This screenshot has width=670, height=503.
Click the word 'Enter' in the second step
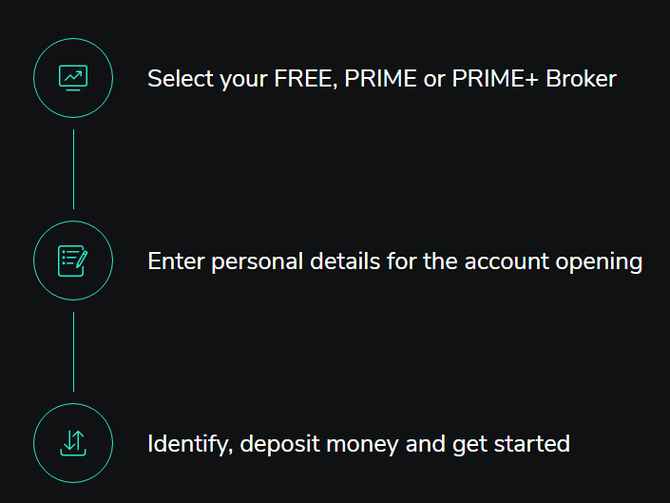pos(175,261)
